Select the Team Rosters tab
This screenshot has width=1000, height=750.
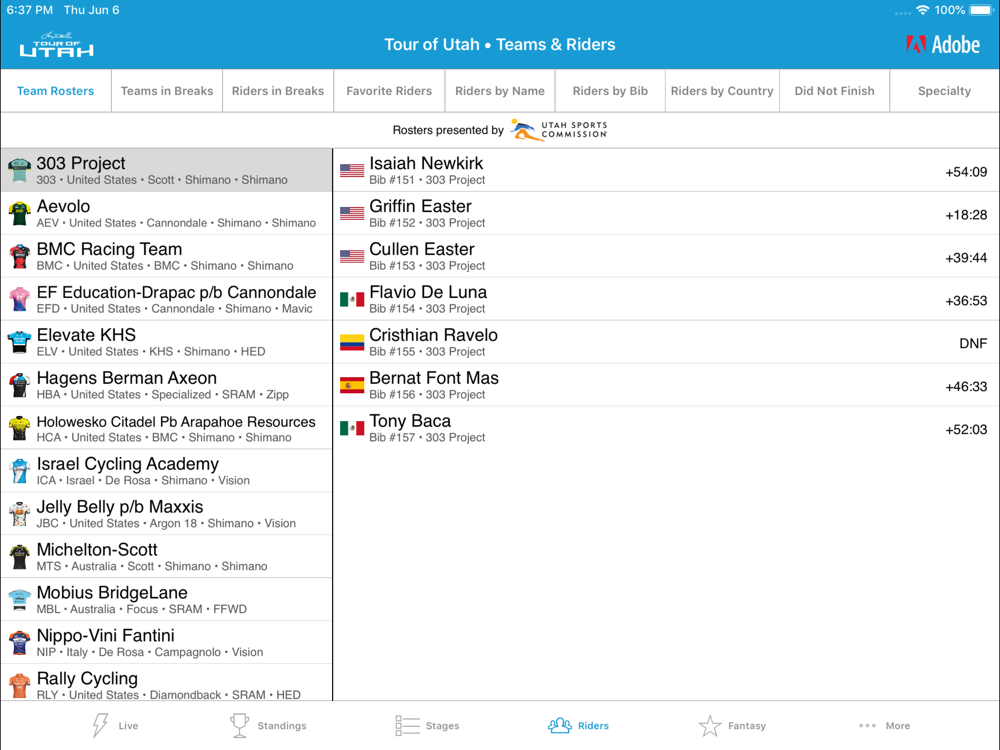click(x=55, y=91)
